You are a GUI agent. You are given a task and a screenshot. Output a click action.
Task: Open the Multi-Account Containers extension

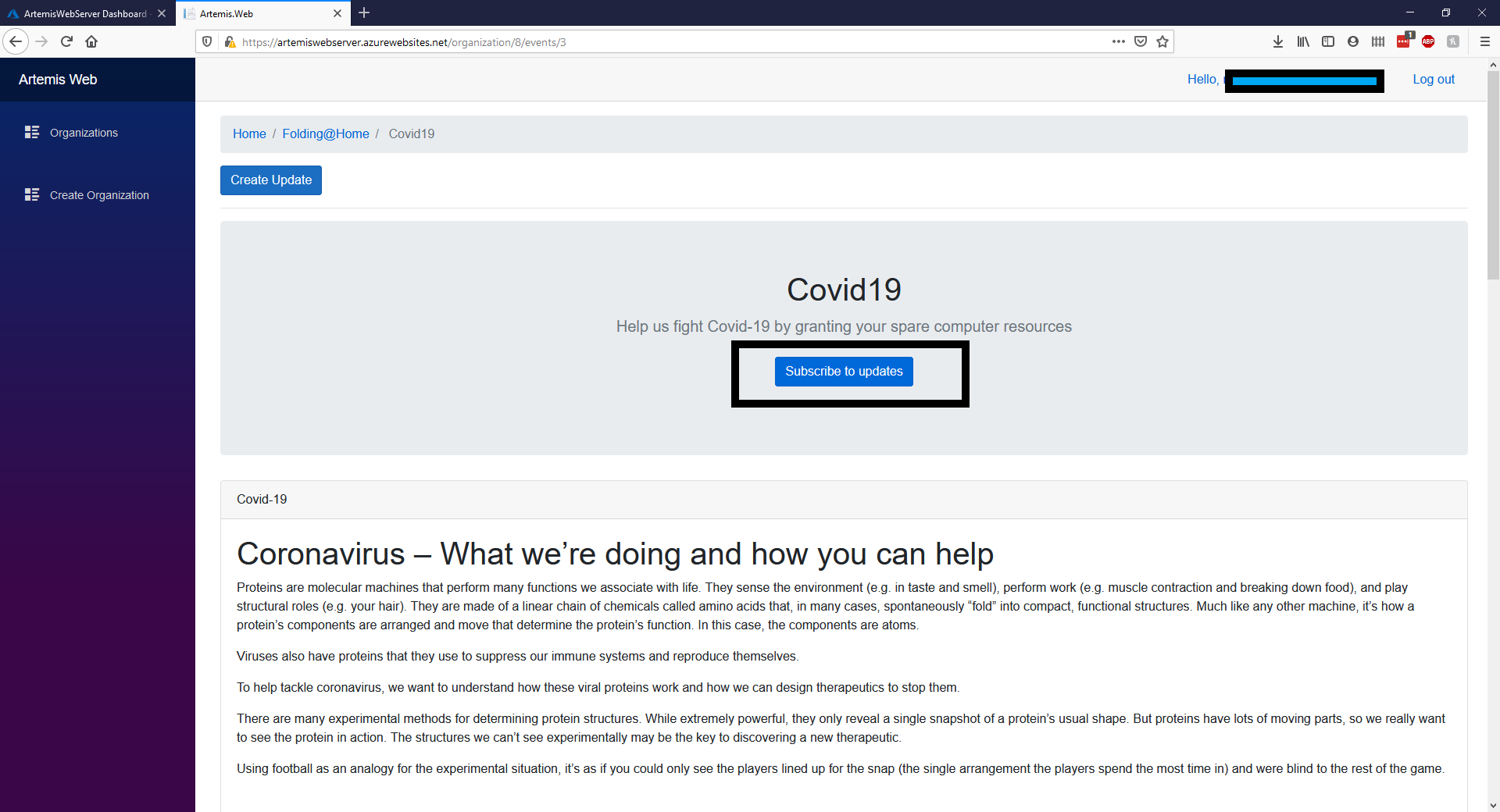(1378, 41)
